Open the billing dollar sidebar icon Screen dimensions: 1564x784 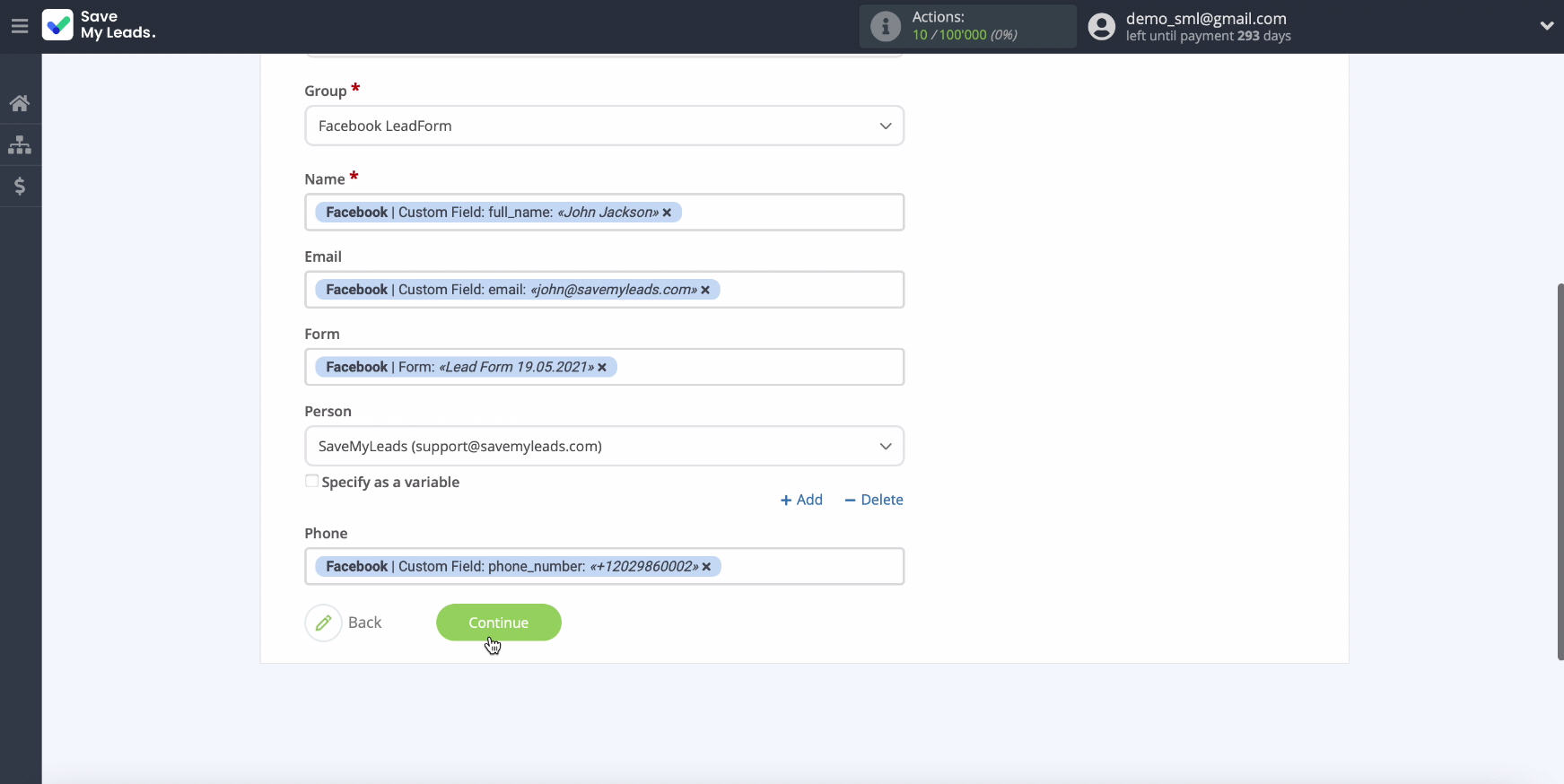click(20, 187)
